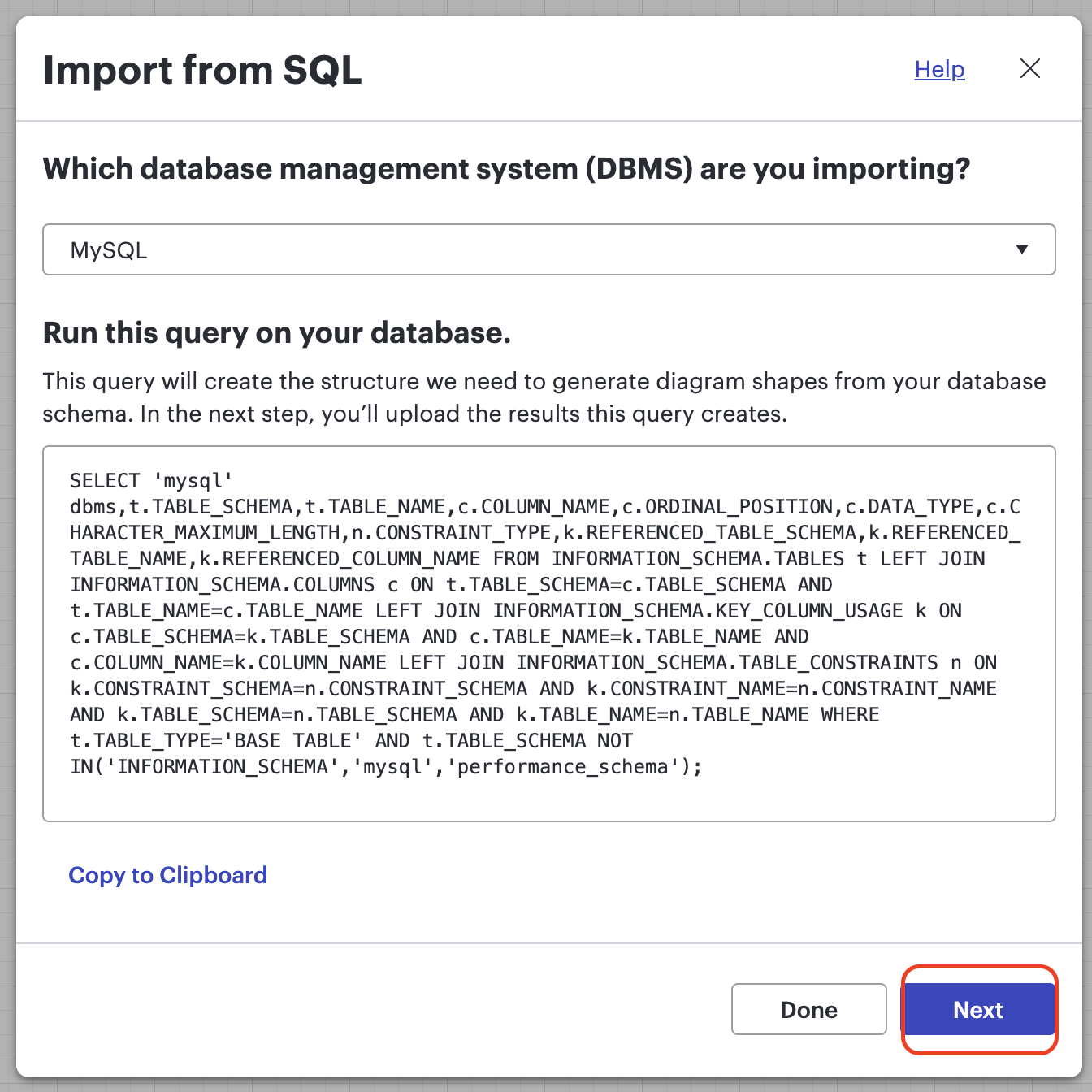The height and width of the screenshot is (1092, 1092).
Task: Click the Done button
Action: 808,1009
